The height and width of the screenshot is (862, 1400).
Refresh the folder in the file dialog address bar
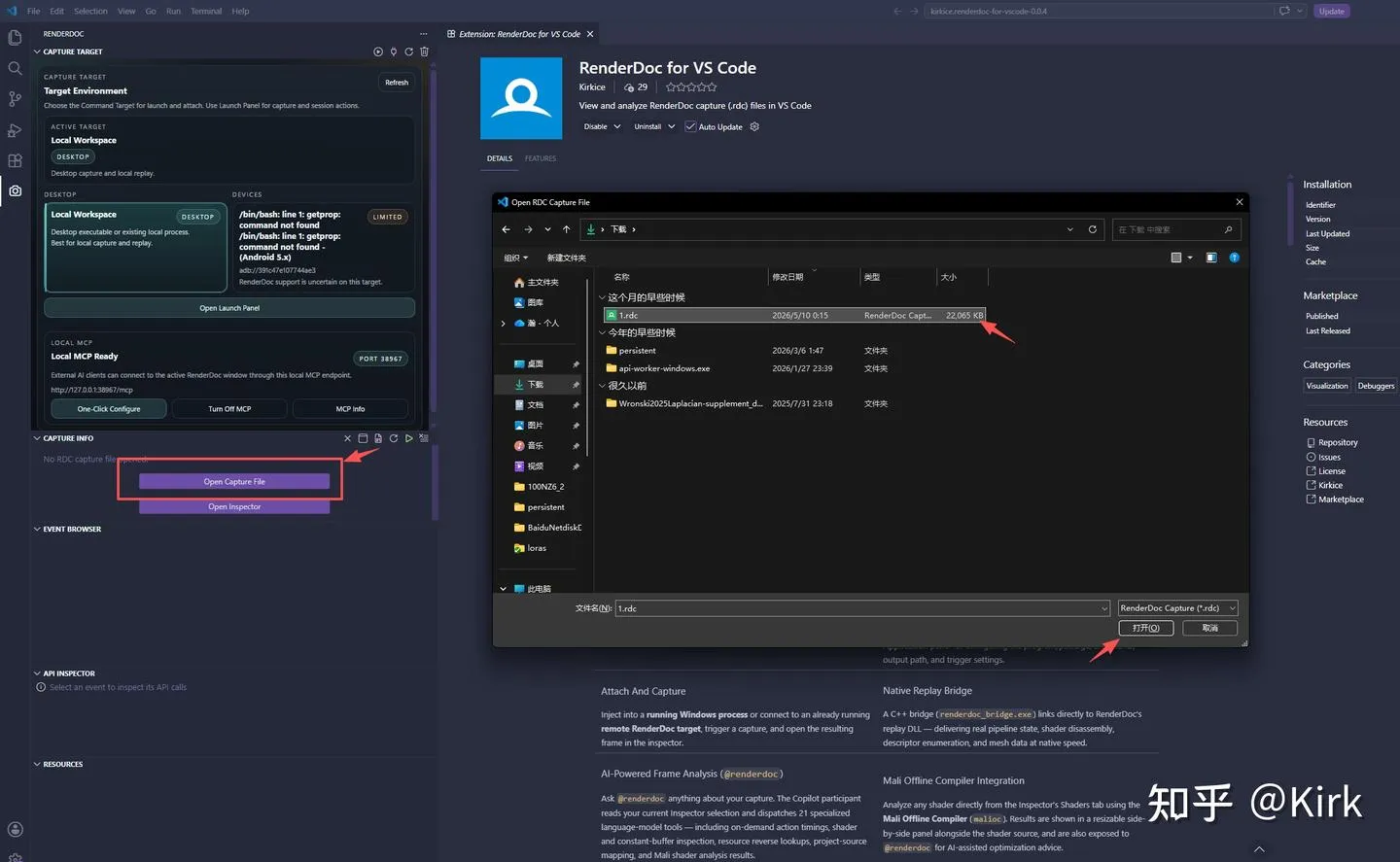[x=1093, y=229]
